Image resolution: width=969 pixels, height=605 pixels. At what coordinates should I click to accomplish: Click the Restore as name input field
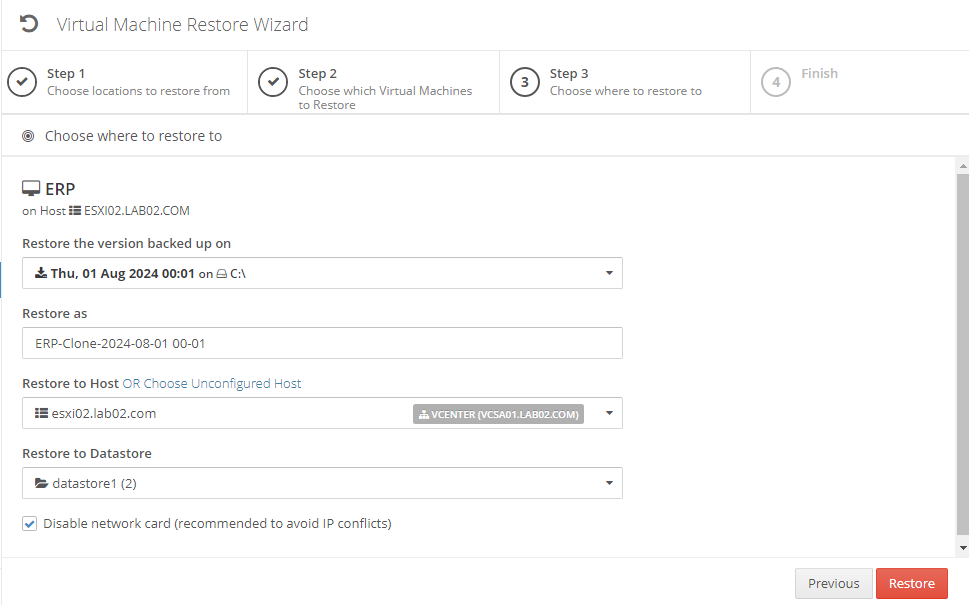322,343
